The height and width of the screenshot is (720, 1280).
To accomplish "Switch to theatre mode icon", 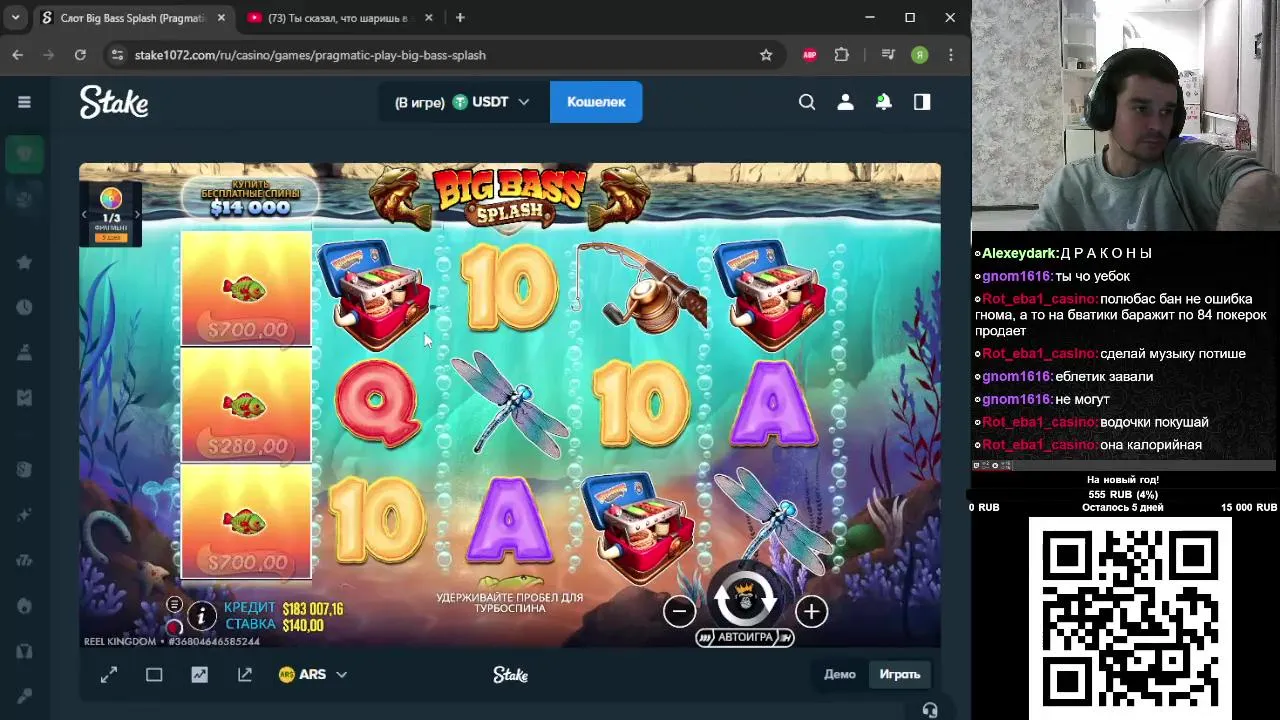I will [154, 675].
